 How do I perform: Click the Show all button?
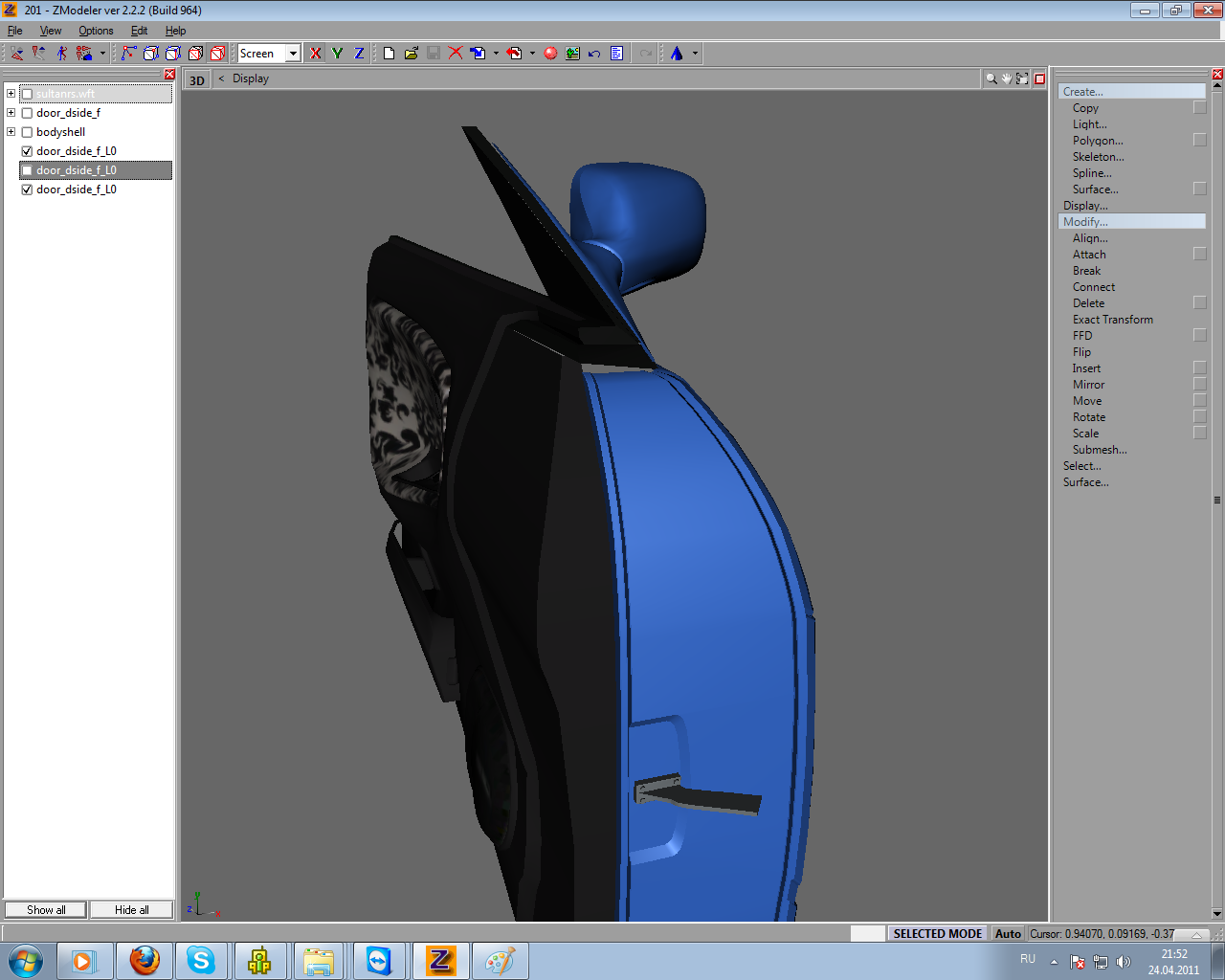46,910
